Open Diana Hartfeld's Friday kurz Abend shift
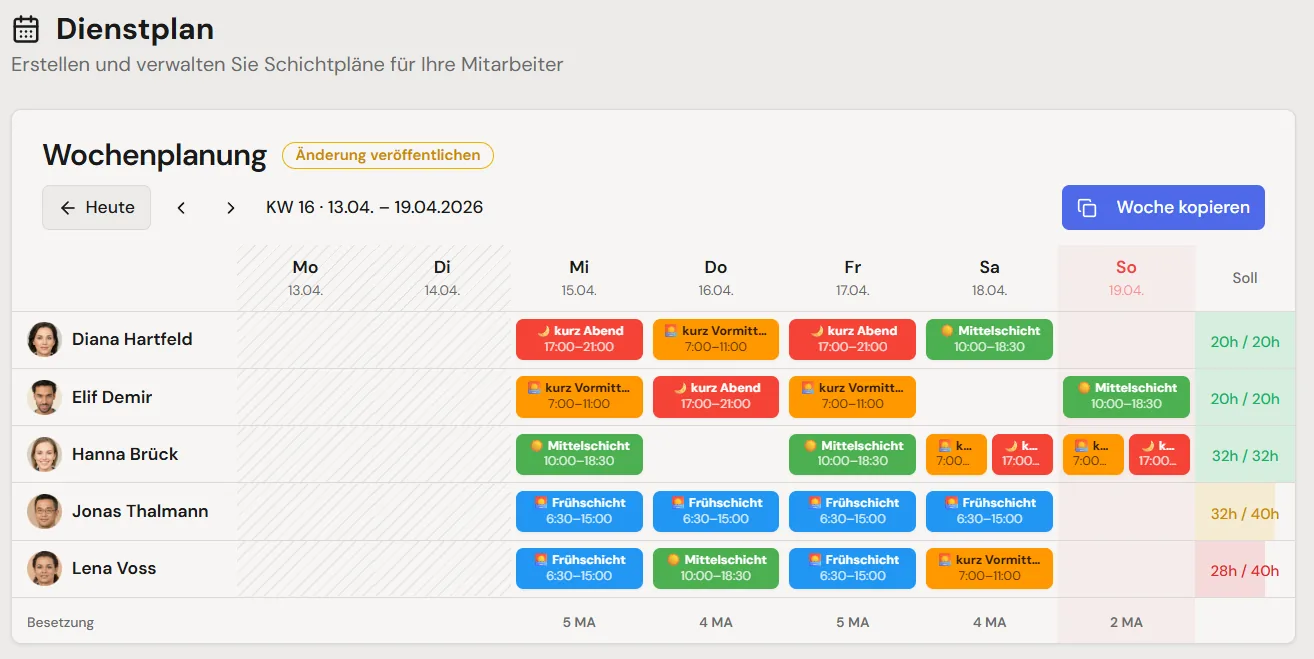Image resolution: width=1314 pixels, height=659 pixels. tap(852, 339)
